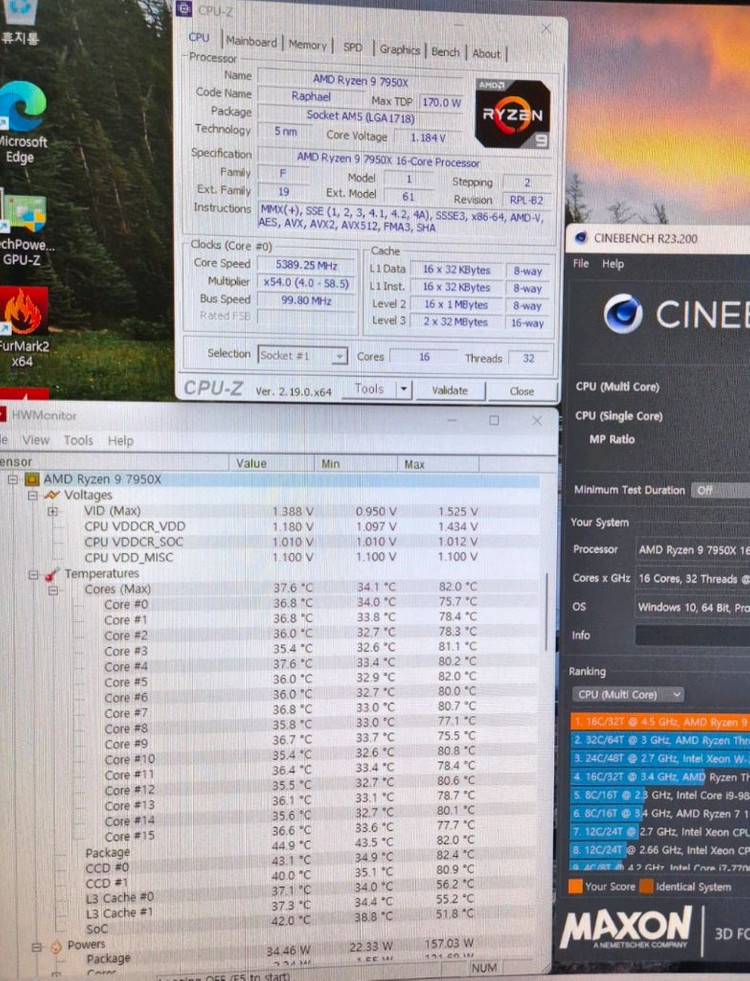Switch to the Memory tab in CPU-Z
Image resolution: width=750 pixels, height=981 pixels.
(x=308, y=45)
